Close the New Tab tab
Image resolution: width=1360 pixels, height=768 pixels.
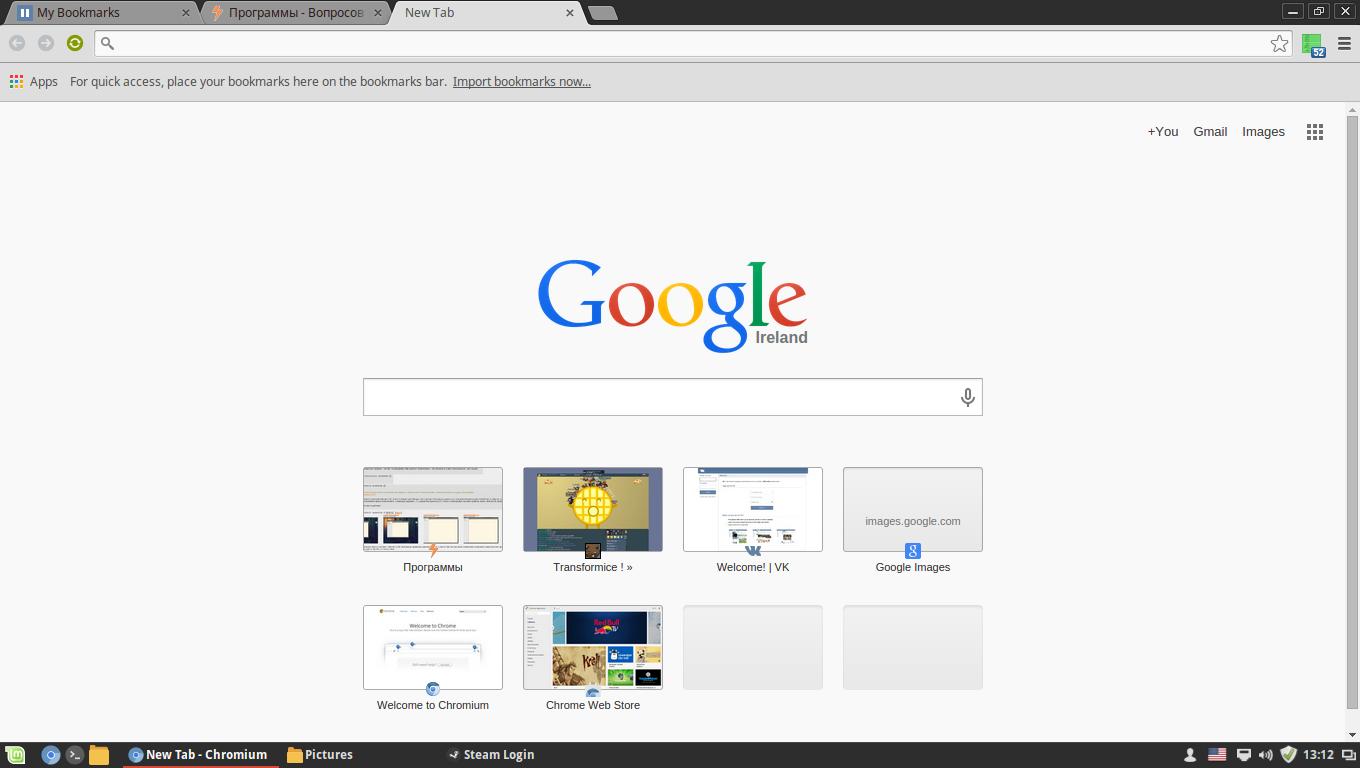570,13
